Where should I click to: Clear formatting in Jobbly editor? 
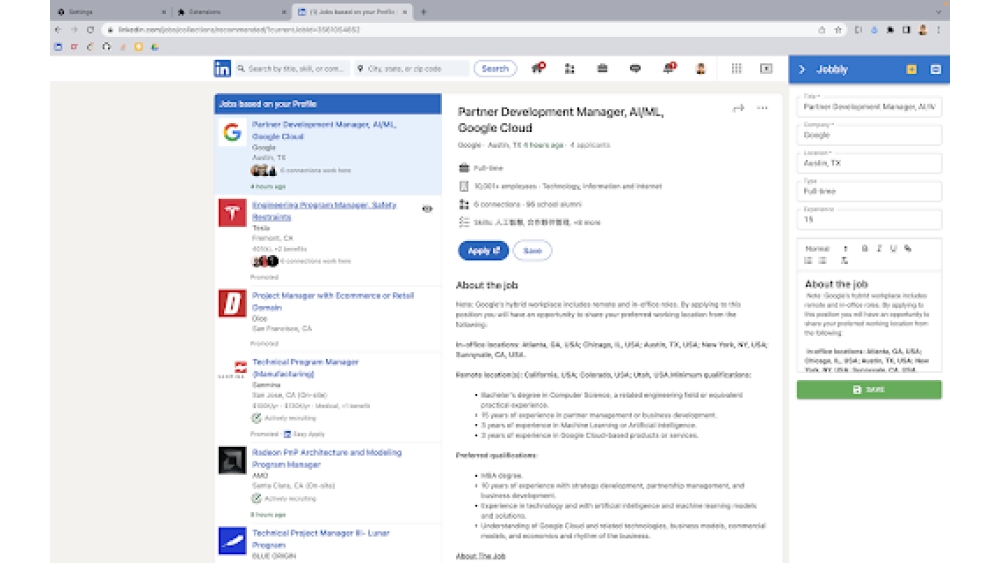click(x=844, y=261)
